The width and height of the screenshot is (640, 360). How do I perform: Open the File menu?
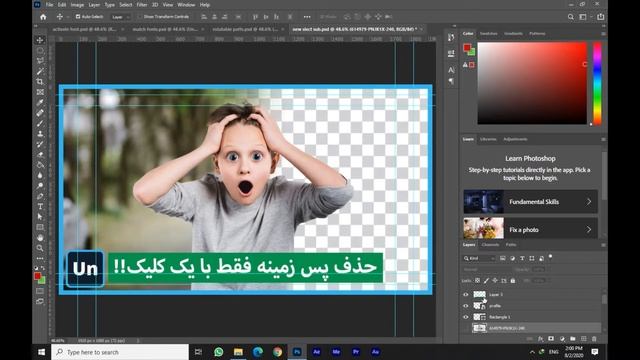pos(49,5)
